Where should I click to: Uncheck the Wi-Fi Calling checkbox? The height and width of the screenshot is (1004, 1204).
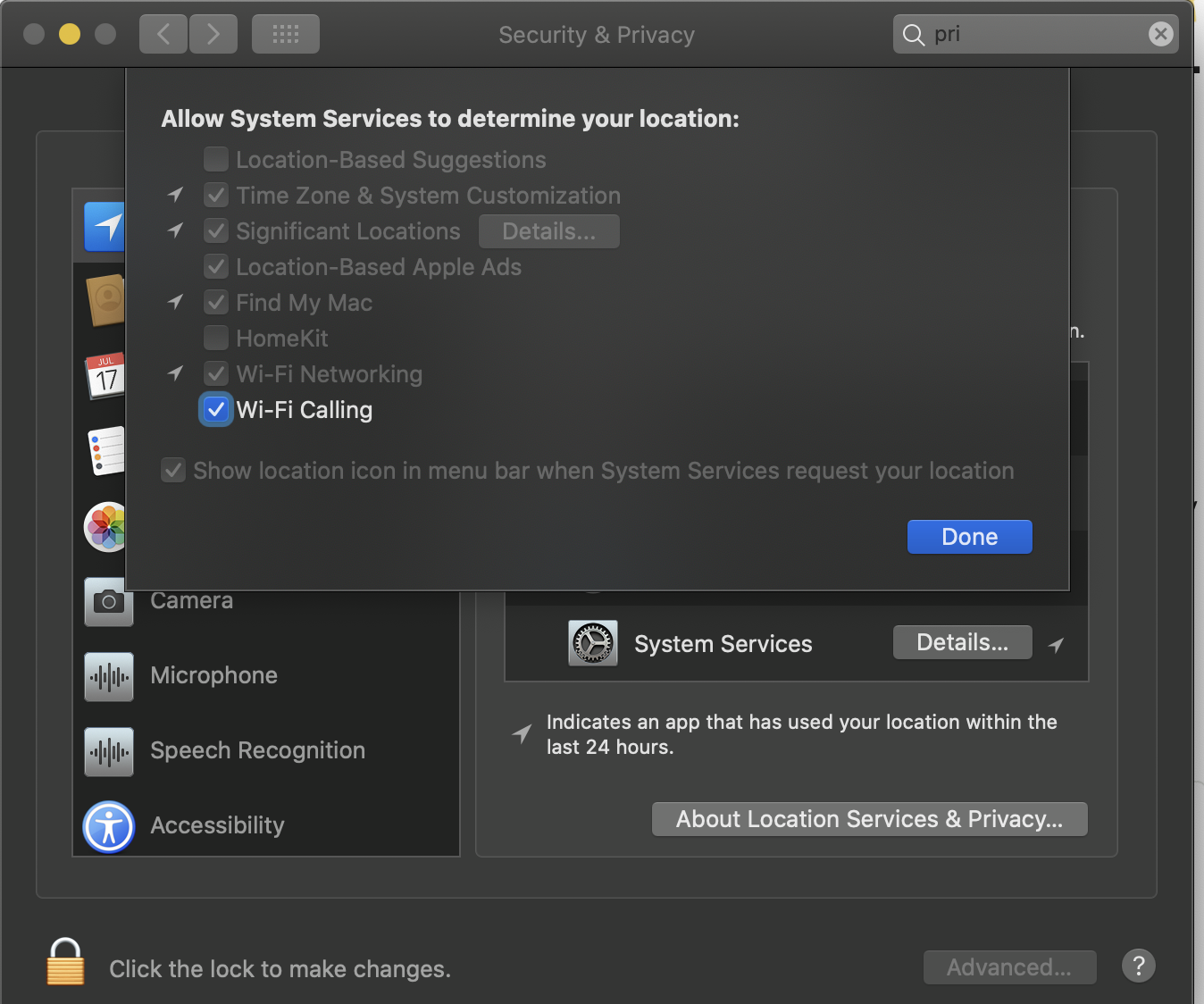216,409
